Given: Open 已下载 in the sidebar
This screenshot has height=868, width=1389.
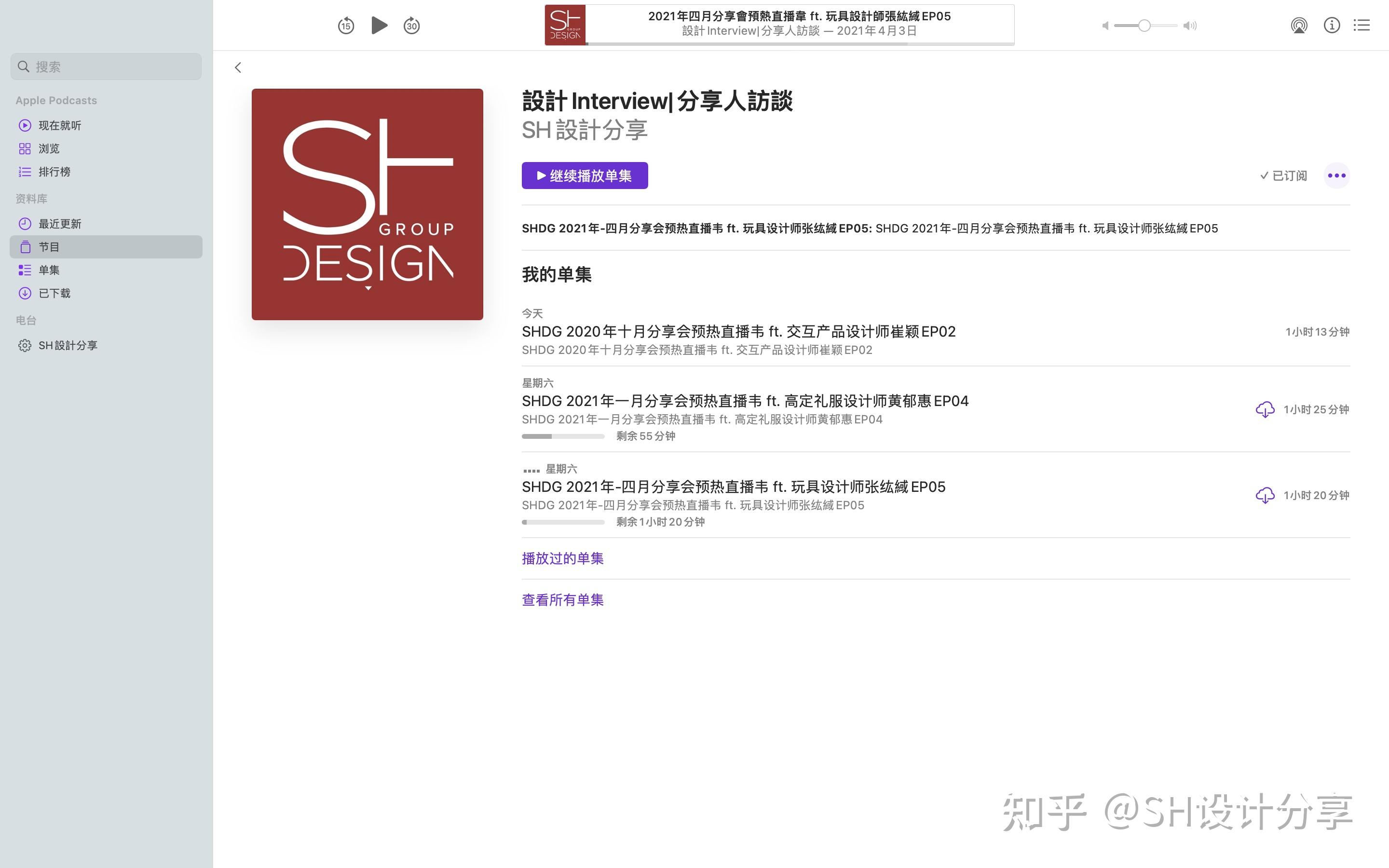Looking at the screenshot, I should (x=54, y=293).
